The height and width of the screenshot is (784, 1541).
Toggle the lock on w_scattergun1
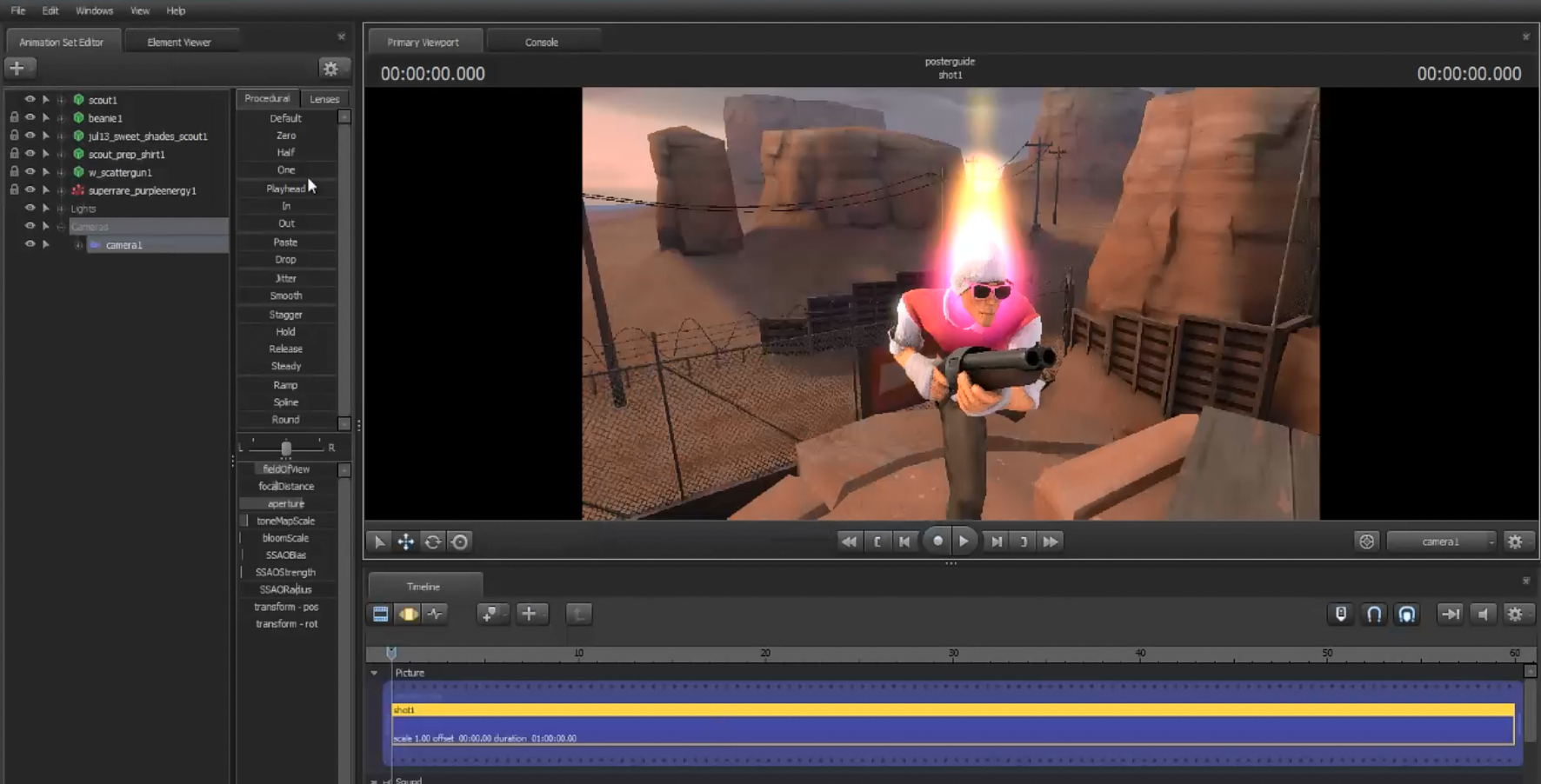coord(14,172)
